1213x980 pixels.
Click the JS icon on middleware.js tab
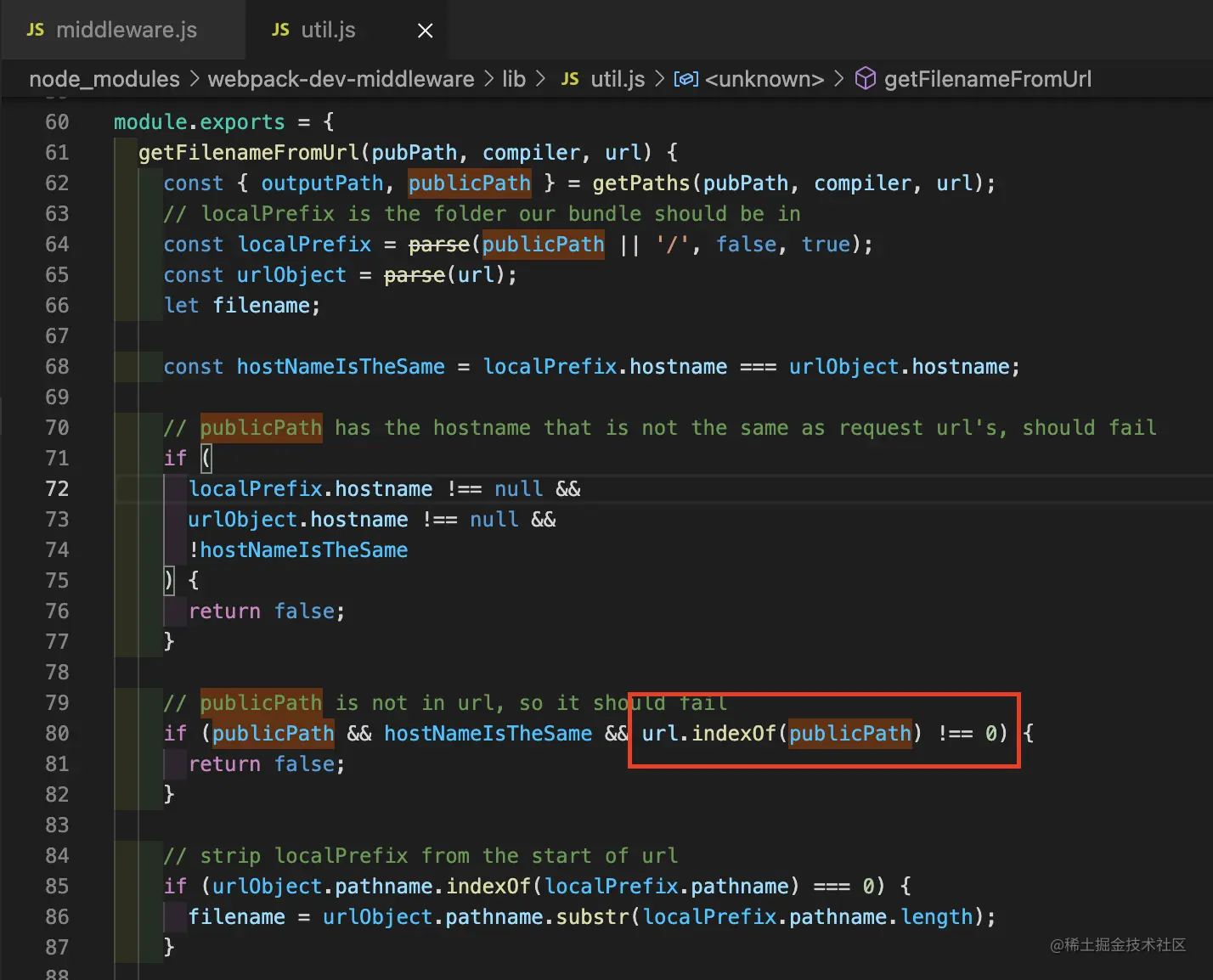pyautogui.click(x=36, y=30)
